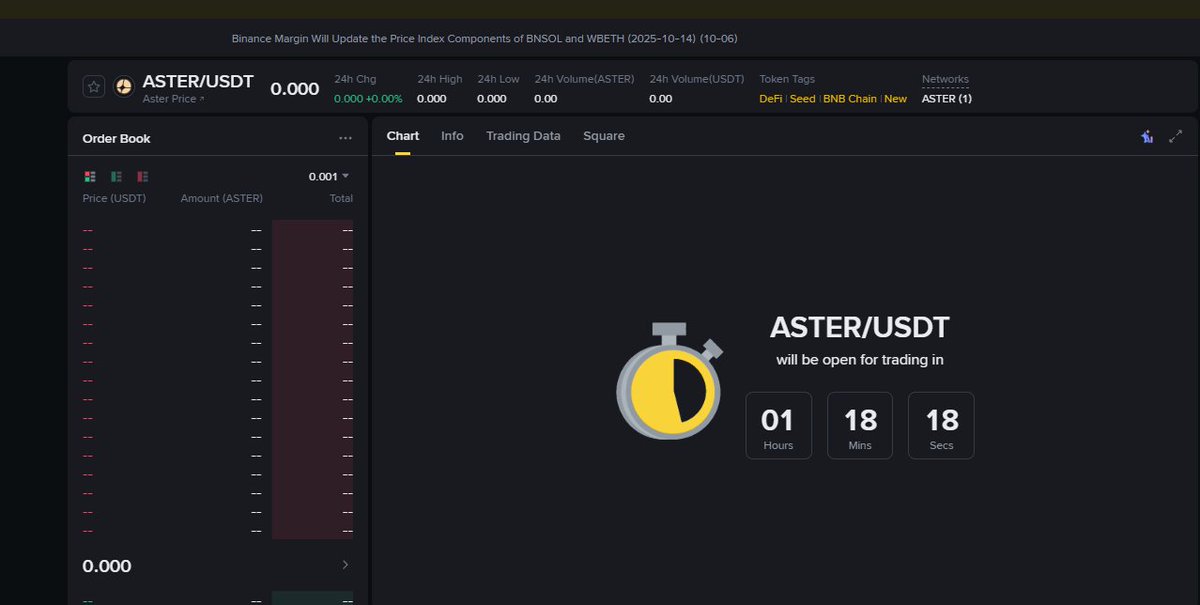Click the ASTER/USDT pair name header
The width and height of the screenshot is (1200, 605).
(x=198, y=81)
